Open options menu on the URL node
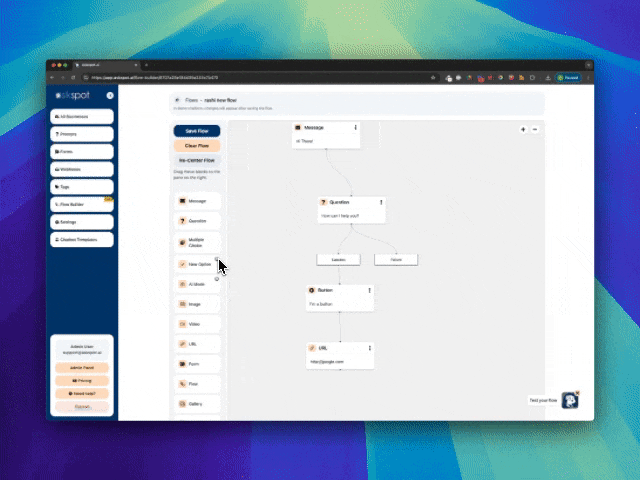This screenshot has width=640, height=480. [x=370, y=348]
